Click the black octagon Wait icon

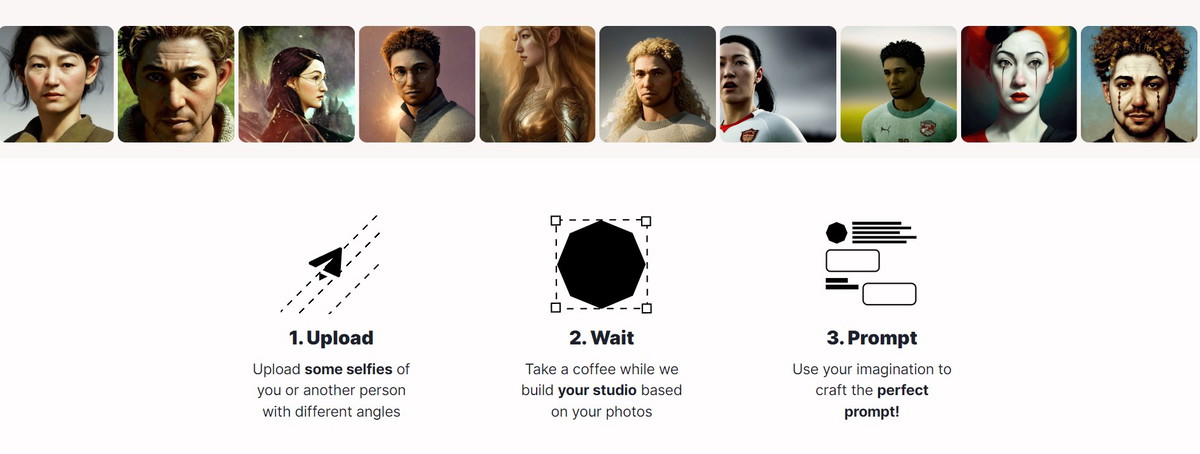[601, 265]
